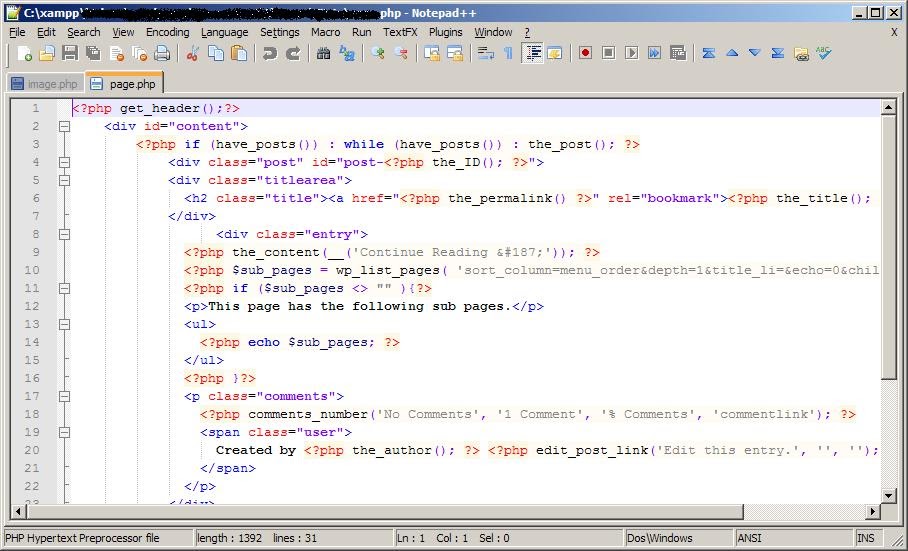Collapse the PHP if fold on line 11
This screenshot has width=908, height=551.
64,288
